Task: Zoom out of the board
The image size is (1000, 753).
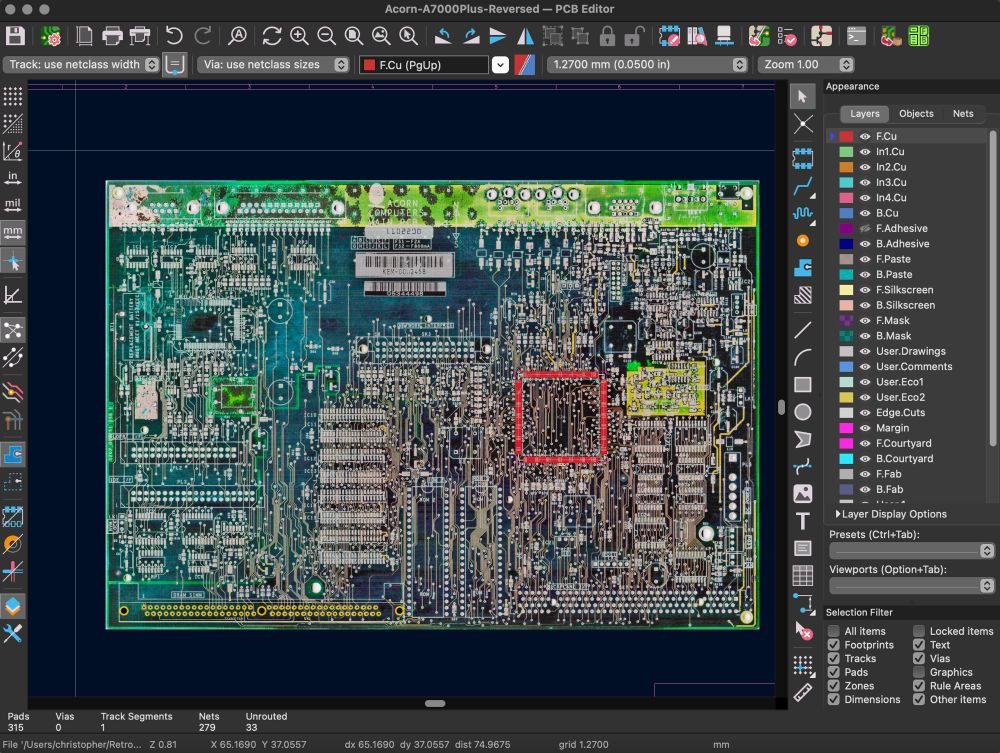Action: (327, 36)
